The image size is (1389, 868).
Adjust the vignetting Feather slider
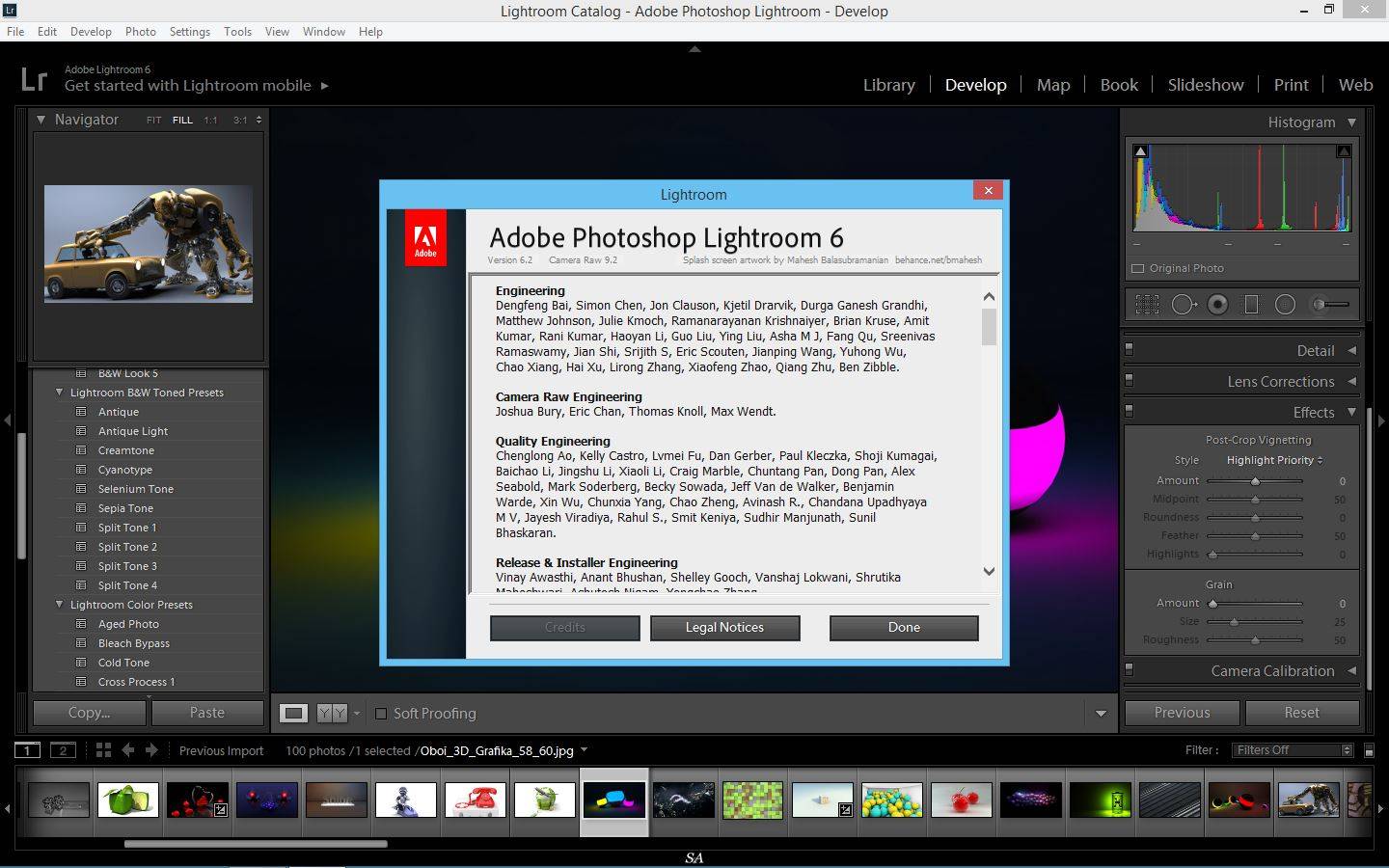click(x=1255, y=536)
